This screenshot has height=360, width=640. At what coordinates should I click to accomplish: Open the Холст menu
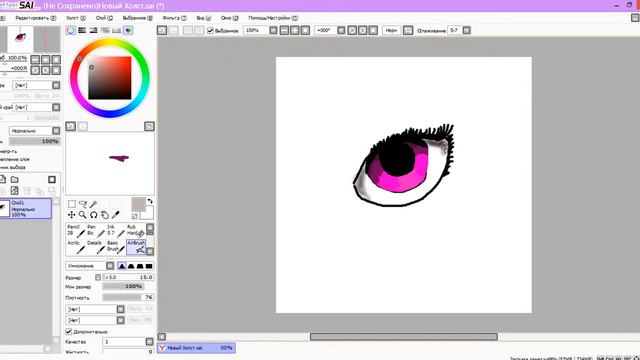coord(76,18)
